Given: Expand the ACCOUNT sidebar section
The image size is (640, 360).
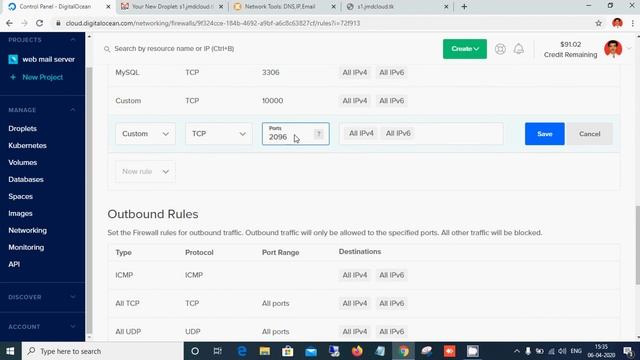Looking at the screenshot, I should 73,327.
